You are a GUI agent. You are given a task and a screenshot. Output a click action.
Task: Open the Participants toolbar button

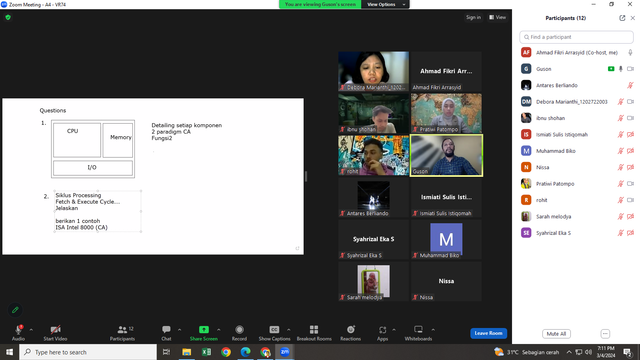122,333
